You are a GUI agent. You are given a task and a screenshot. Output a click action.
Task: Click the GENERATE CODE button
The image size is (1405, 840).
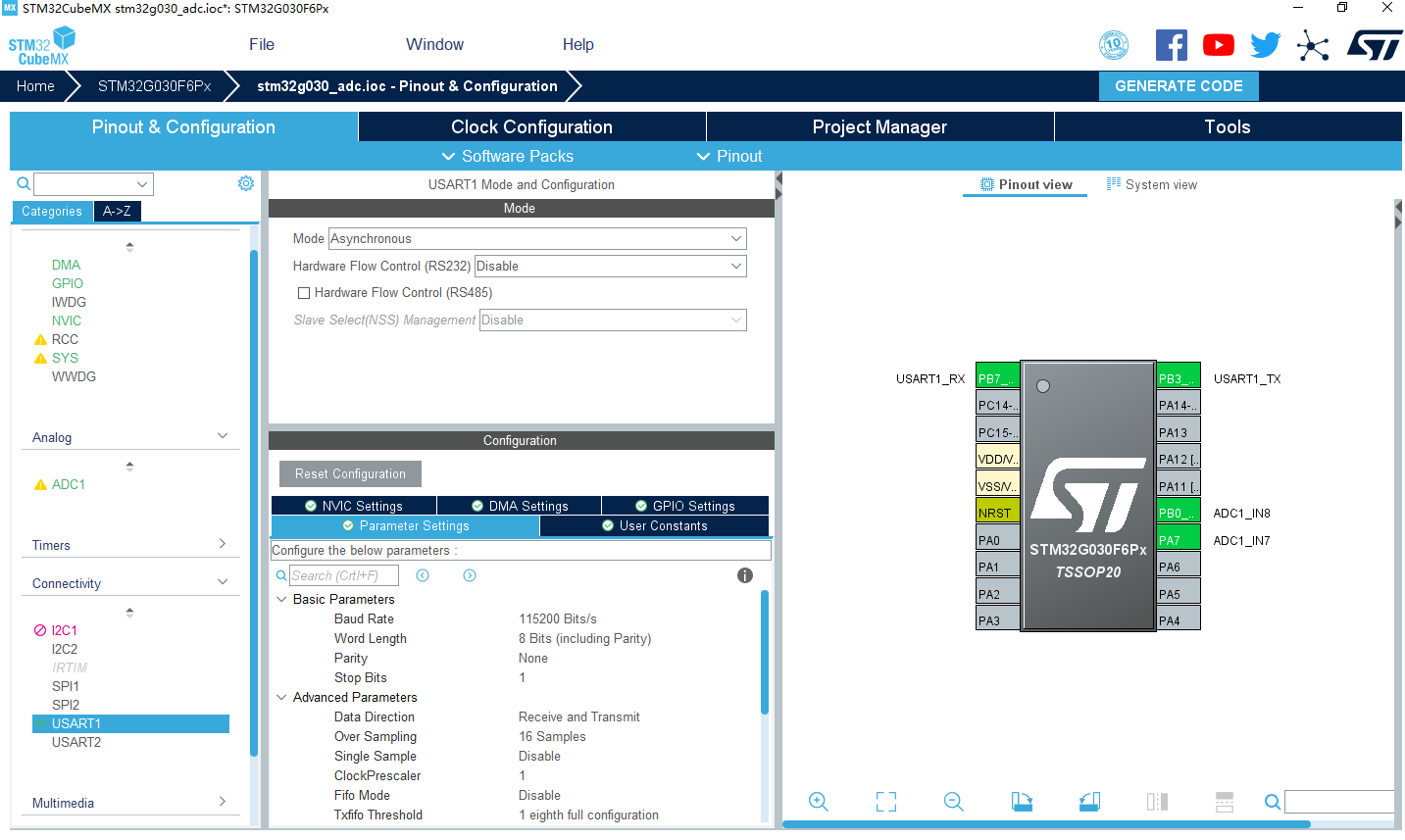click(x=1179, y=86)
